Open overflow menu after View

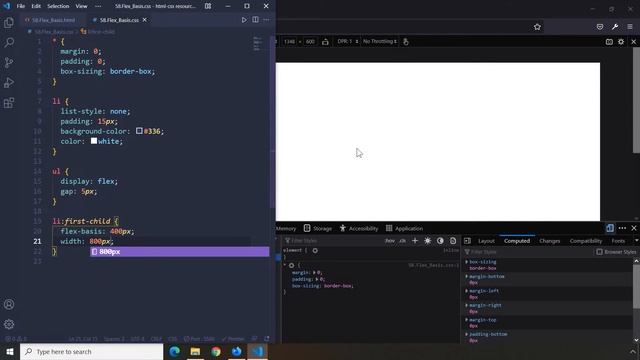(98, 6)
